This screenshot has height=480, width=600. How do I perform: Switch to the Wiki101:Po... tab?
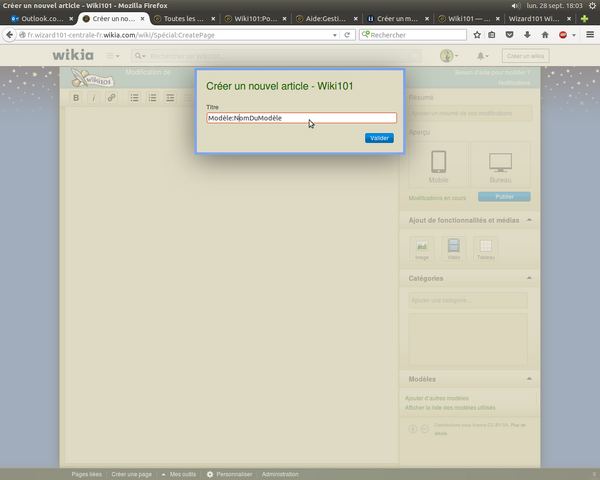pos(255,18)
